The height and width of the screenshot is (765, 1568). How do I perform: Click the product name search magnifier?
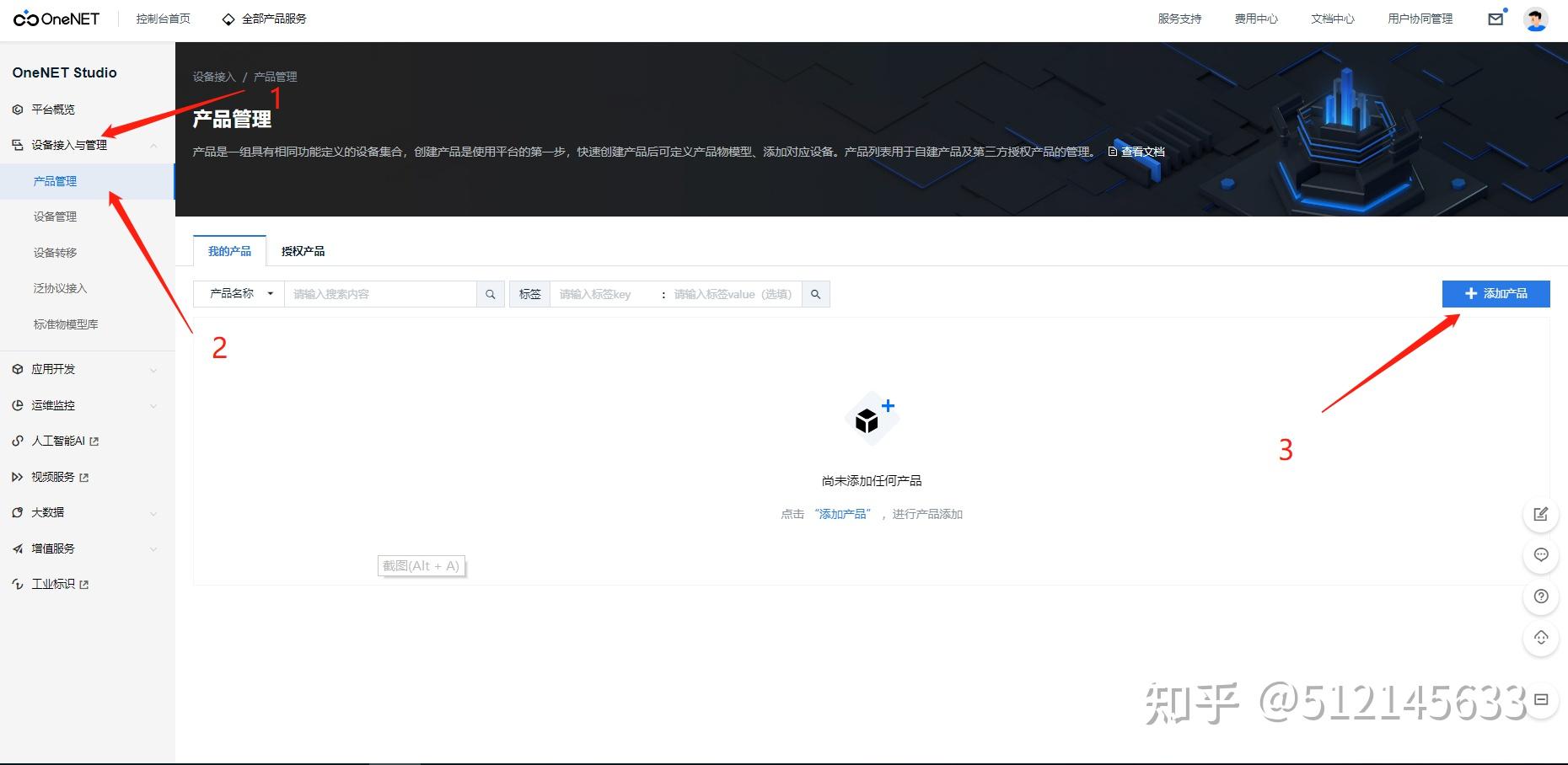tap(491, 294)
